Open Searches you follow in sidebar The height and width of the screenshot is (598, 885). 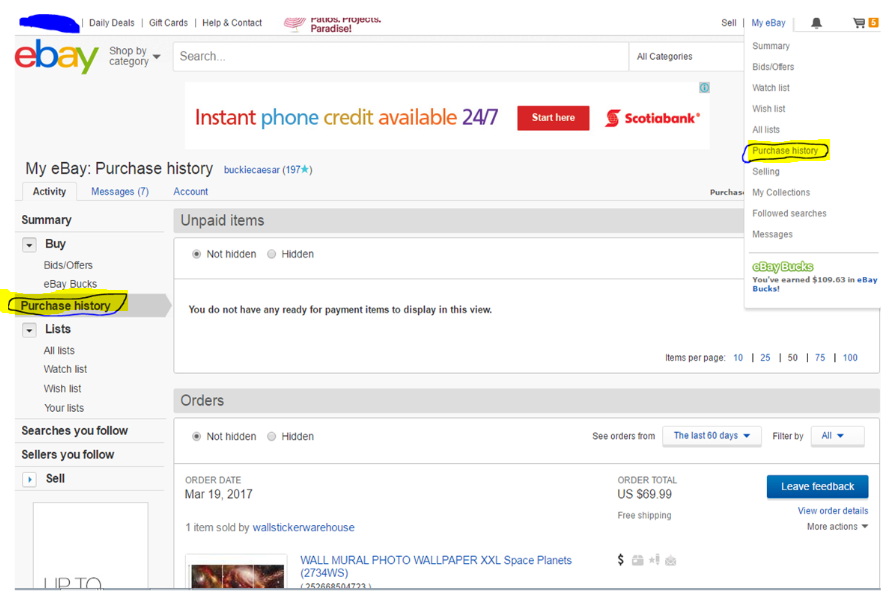point(75,430)
